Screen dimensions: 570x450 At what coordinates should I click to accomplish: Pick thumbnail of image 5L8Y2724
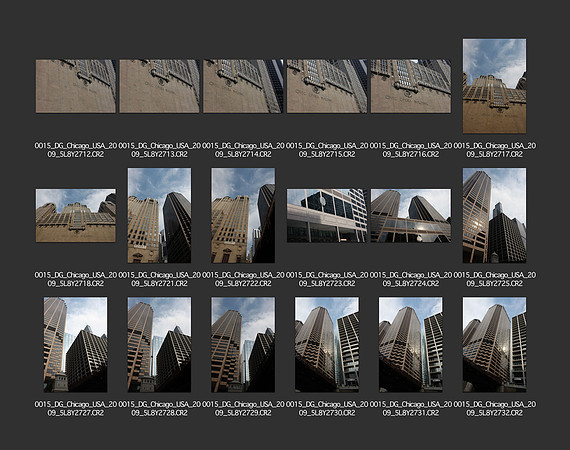point(411,216)
